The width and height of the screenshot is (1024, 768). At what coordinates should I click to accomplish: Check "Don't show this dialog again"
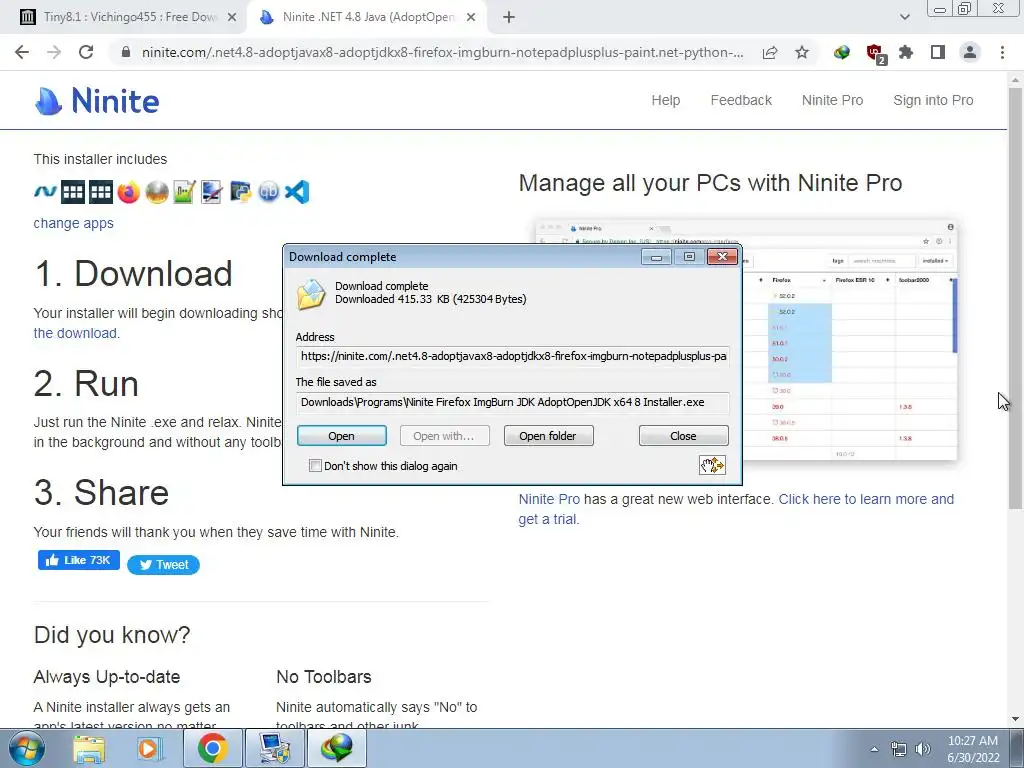click(x=315, y=466)
